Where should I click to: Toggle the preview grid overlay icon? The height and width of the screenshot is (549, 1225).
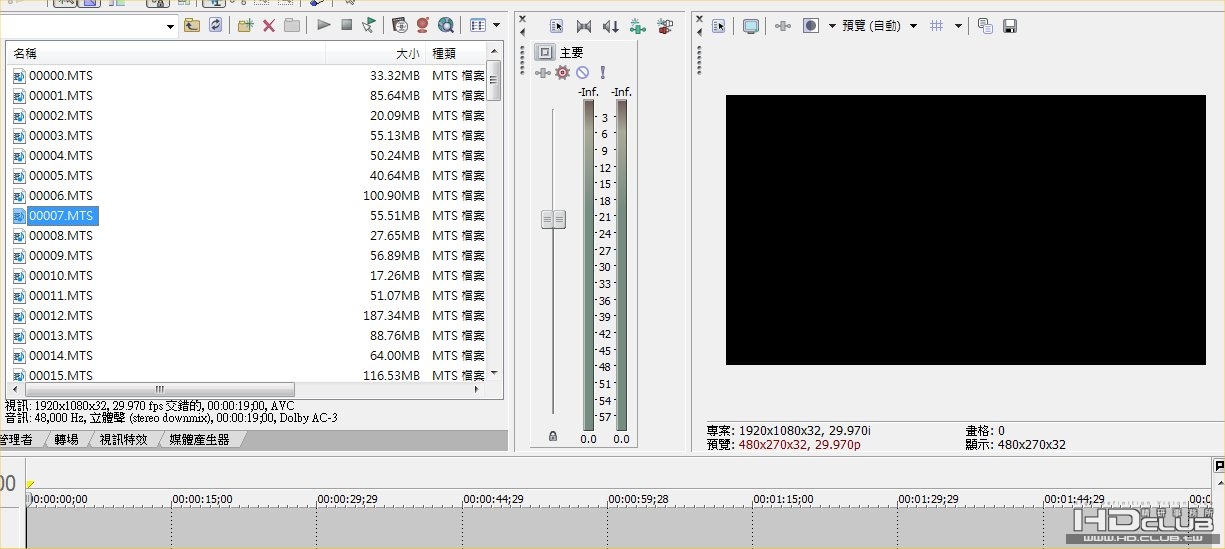(937, 26)
